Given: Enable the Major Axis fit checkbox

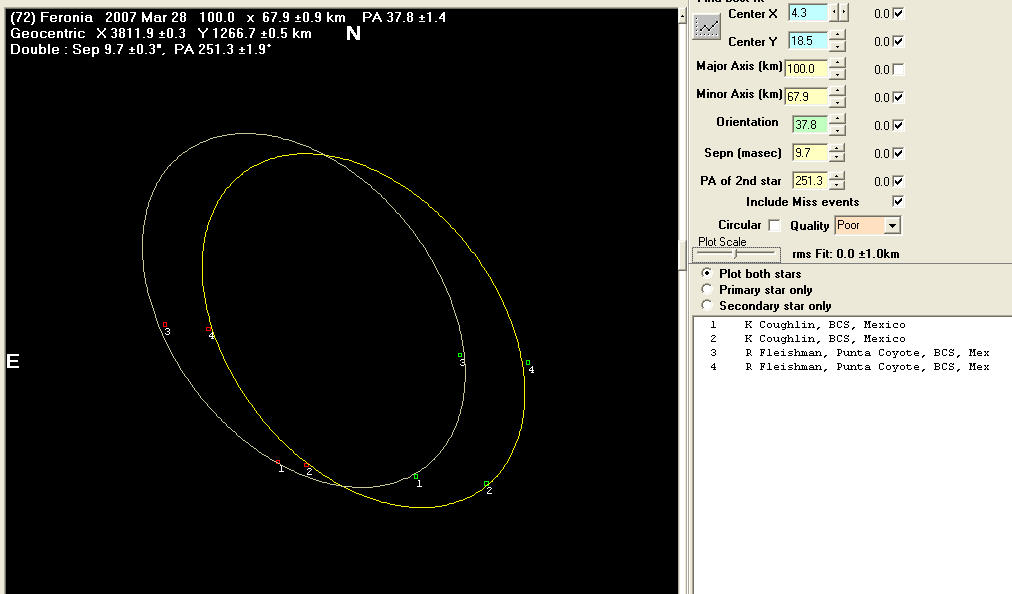Looking at the screenshot, I should pyautogui.click(x=898, y=69).
